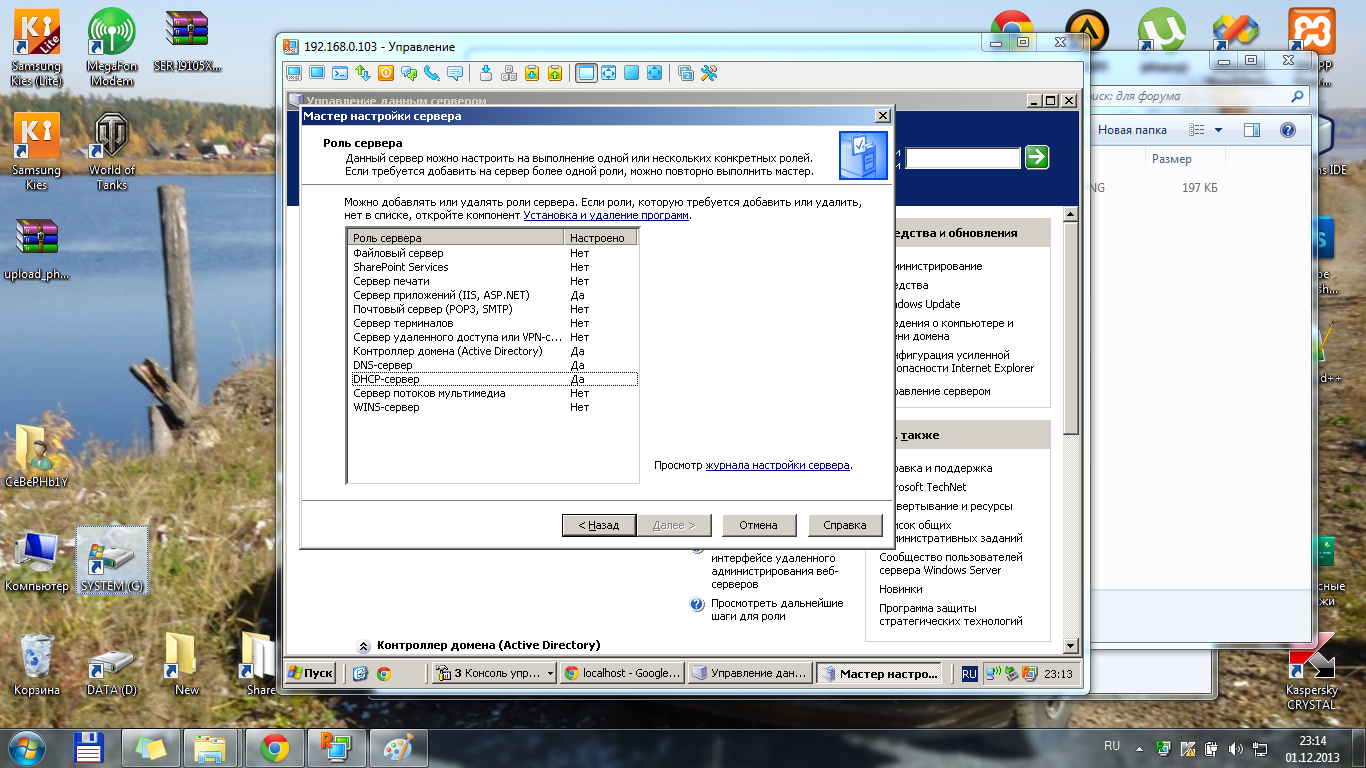Select Full Screen Stretch view icon

pos(655,73)
